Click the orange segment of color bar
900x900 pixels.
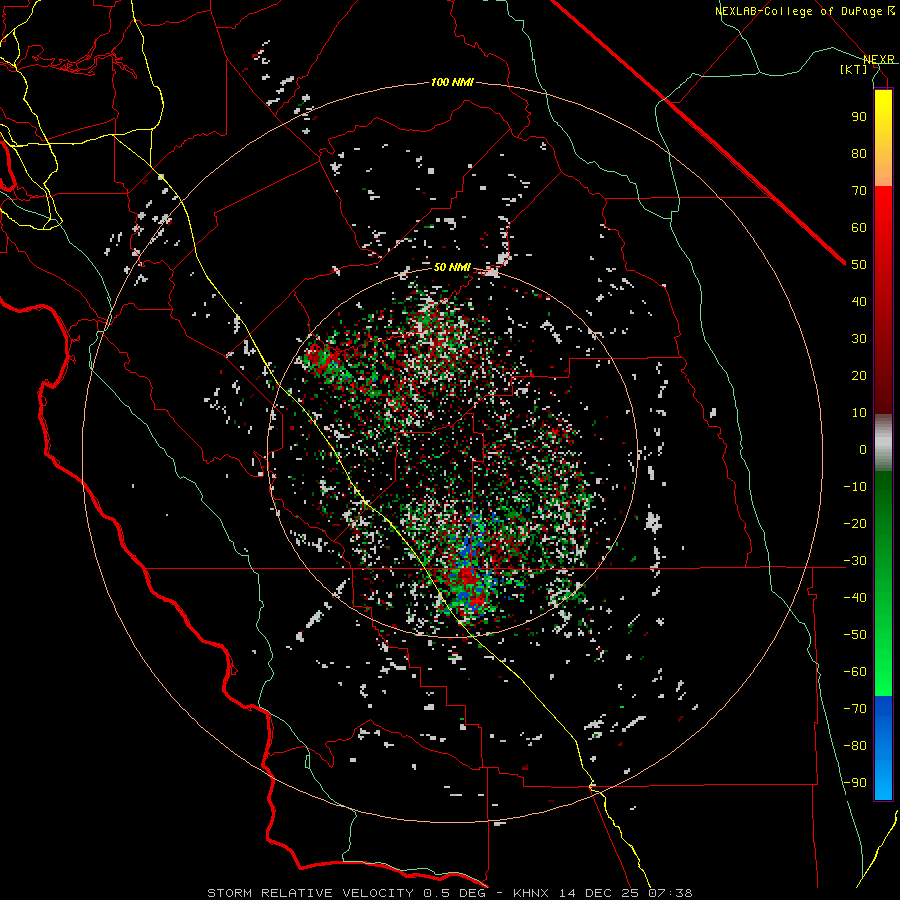pyautogui.click(x=883, y=169)
